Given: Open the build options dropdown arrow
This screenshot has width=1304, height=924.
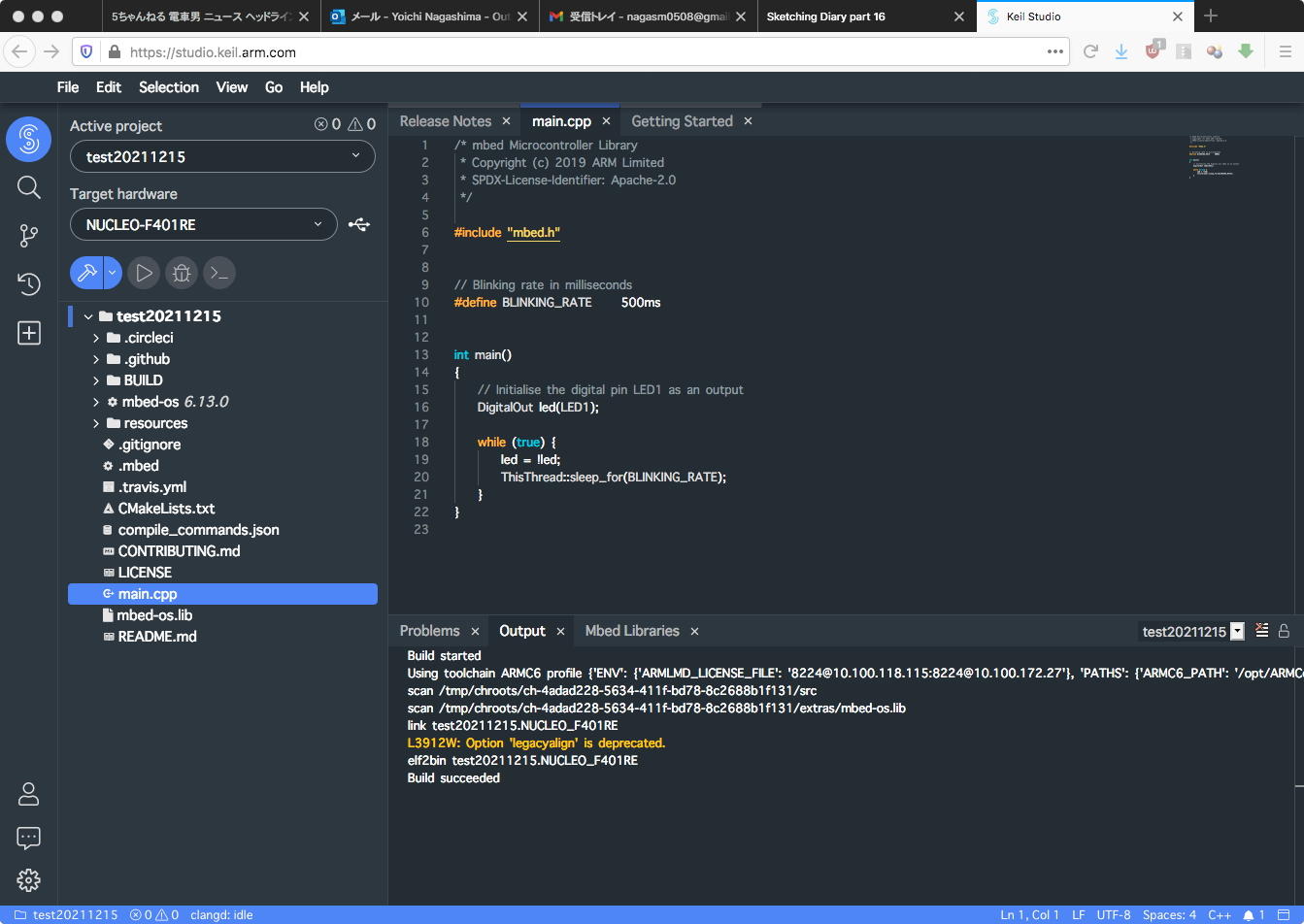Looking at the screenshot, I should tap(113, 273).
